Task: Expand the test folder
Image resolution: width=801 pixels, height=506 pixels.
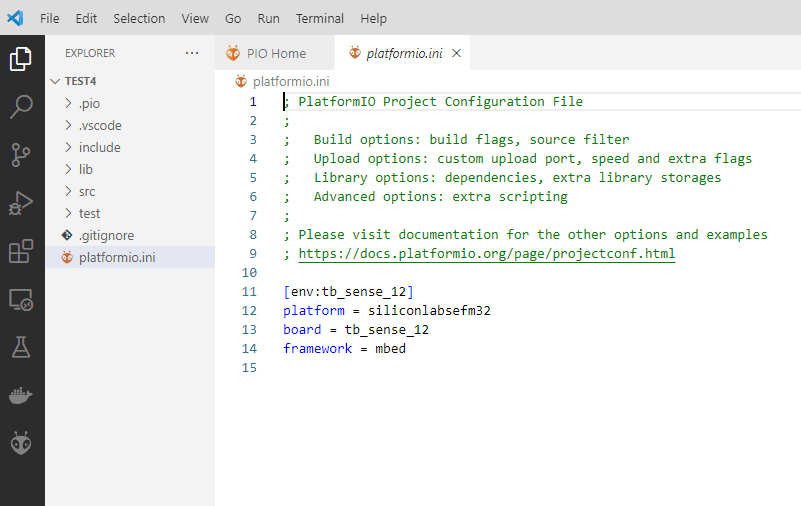Action: (68, 213)
